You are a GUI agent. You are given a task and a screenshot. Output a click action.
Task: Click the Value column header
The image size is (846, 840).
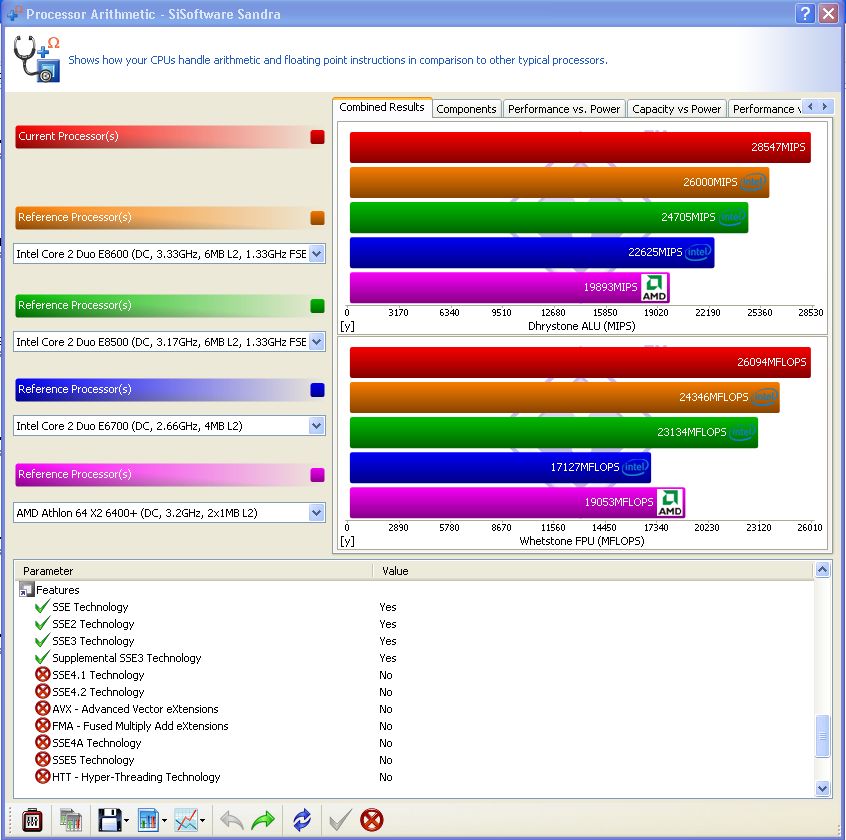tap(592, 571)
